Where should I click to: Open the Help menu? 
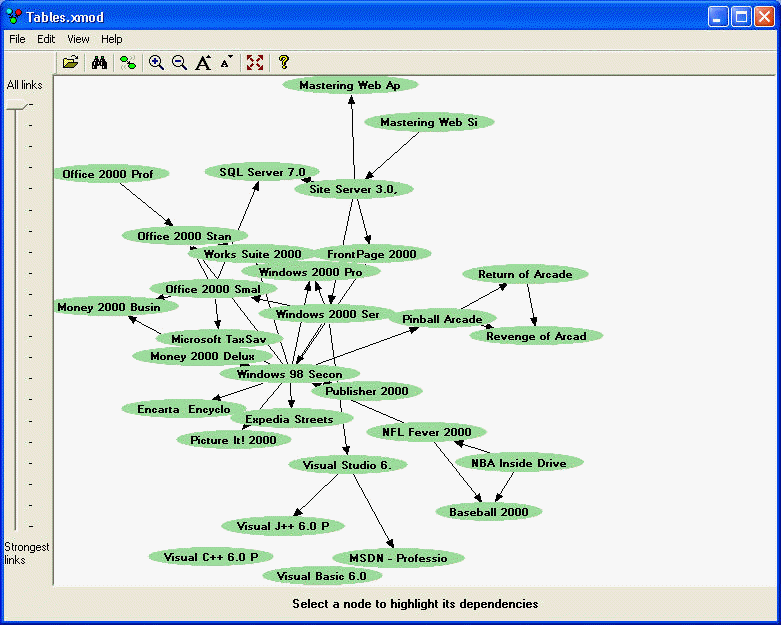click(111, 39)
